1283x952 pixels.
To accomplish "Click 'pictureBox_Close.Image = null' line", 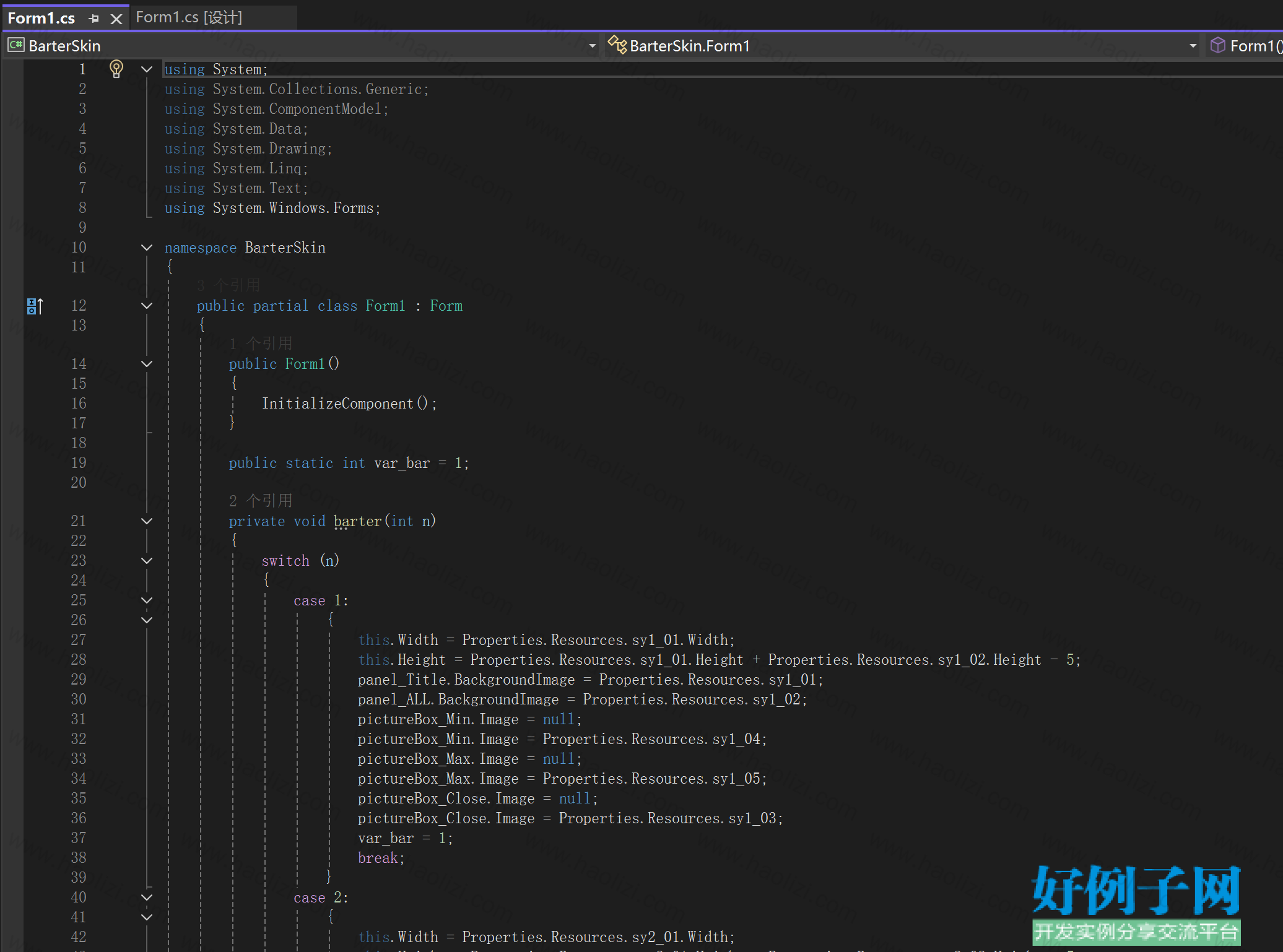I will tap(477, 798).
